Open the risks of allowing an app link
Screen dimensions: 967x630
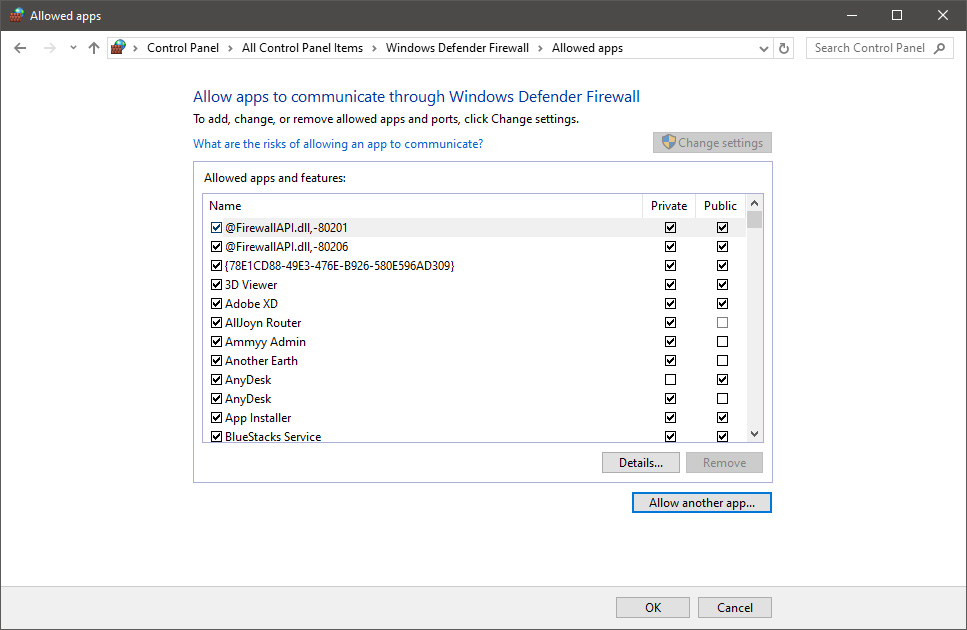338,144
